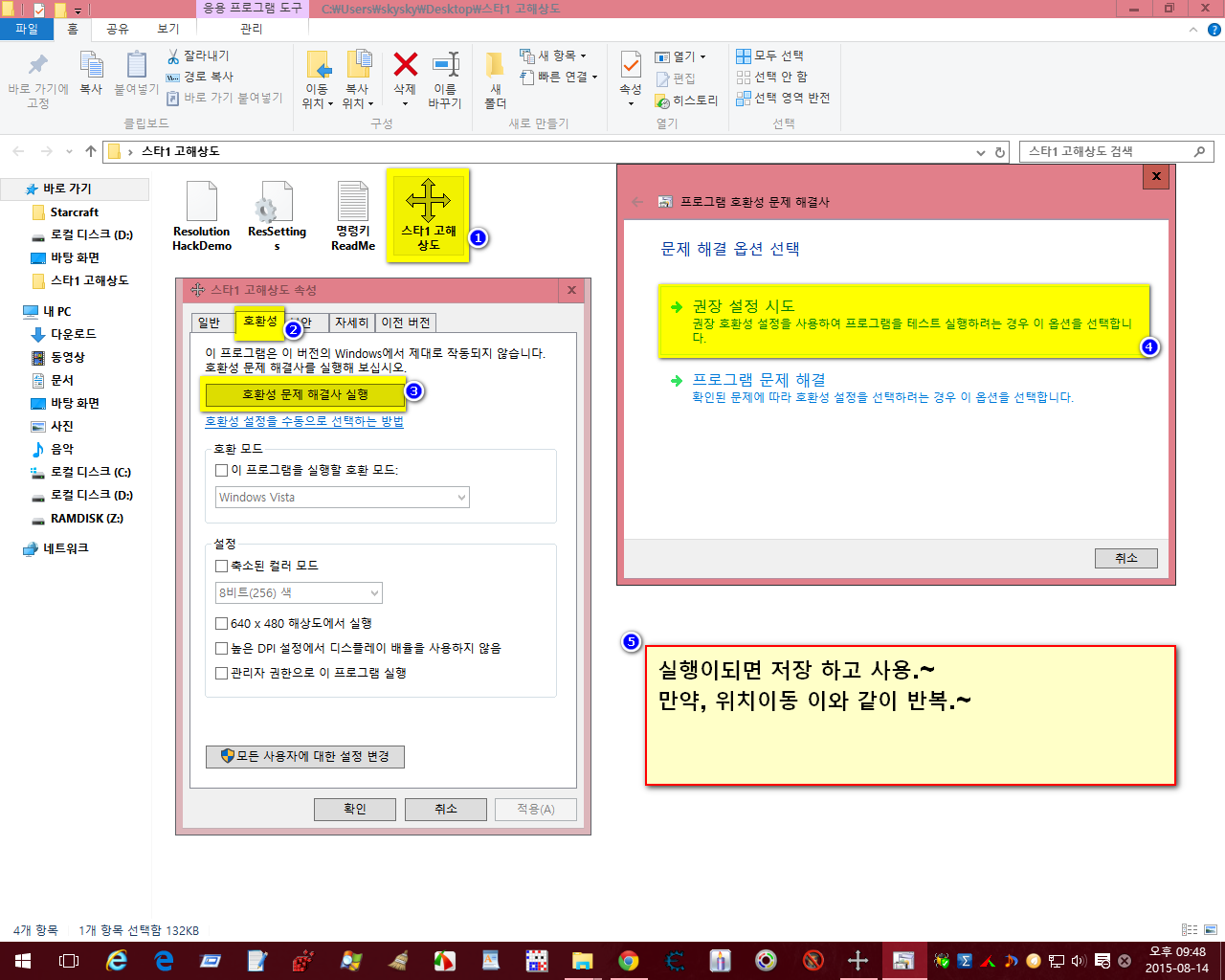The image size is (1225, 980).
Task: Click Change settings for all users button
Action: (x=305, y=756)
